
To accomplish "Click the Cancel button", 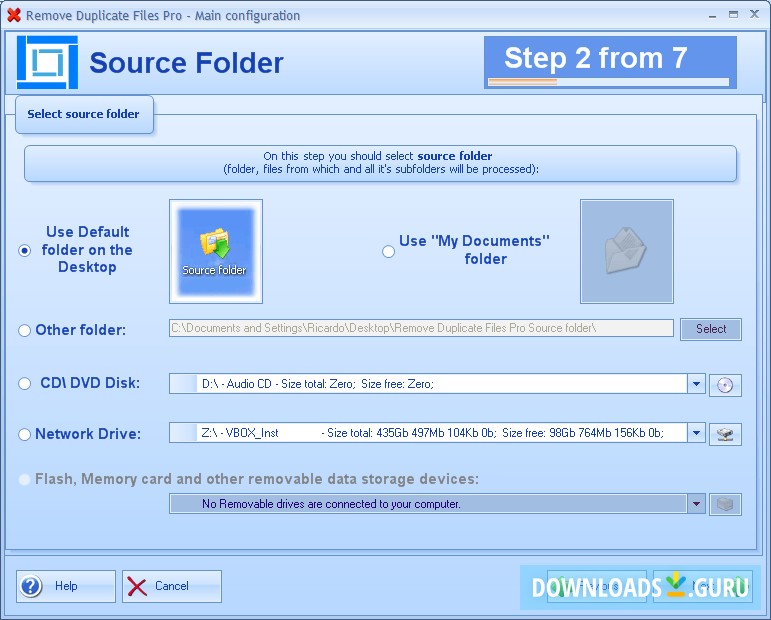I will tap(172, 586).
